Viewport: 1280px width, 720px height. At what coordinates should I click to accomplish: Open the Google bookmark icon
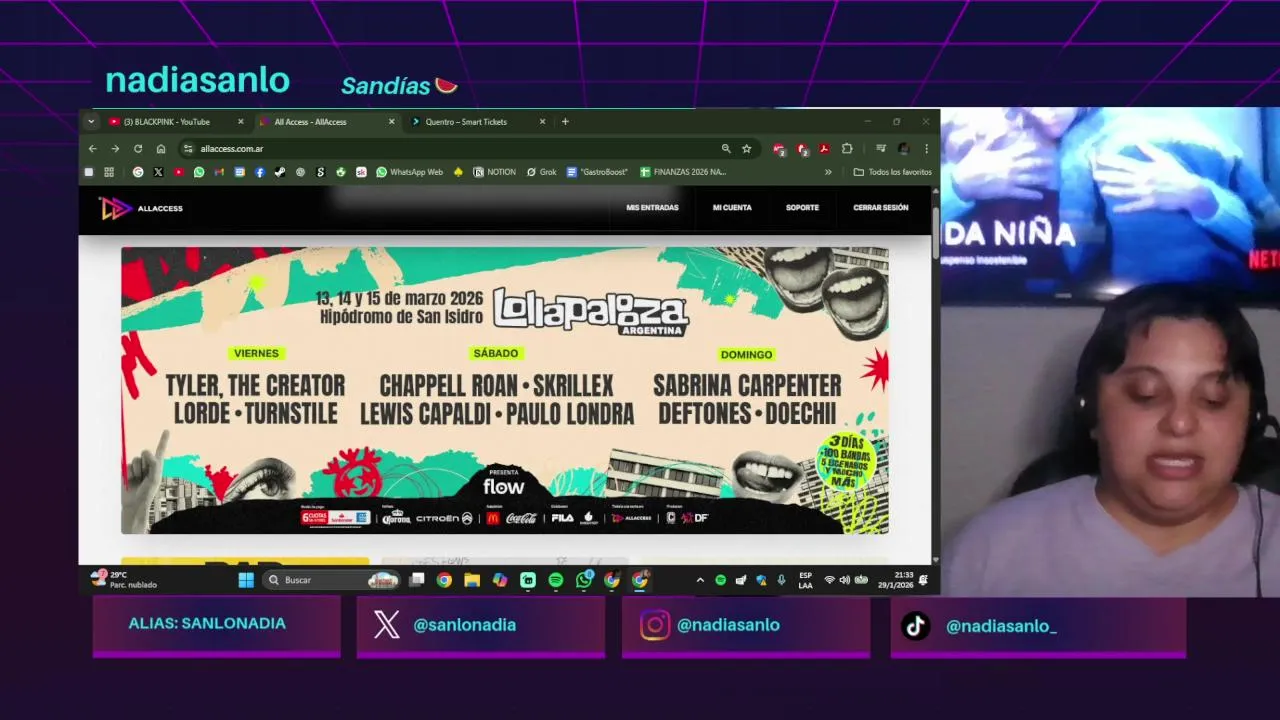pyautogui.click(x=138, y=172)
